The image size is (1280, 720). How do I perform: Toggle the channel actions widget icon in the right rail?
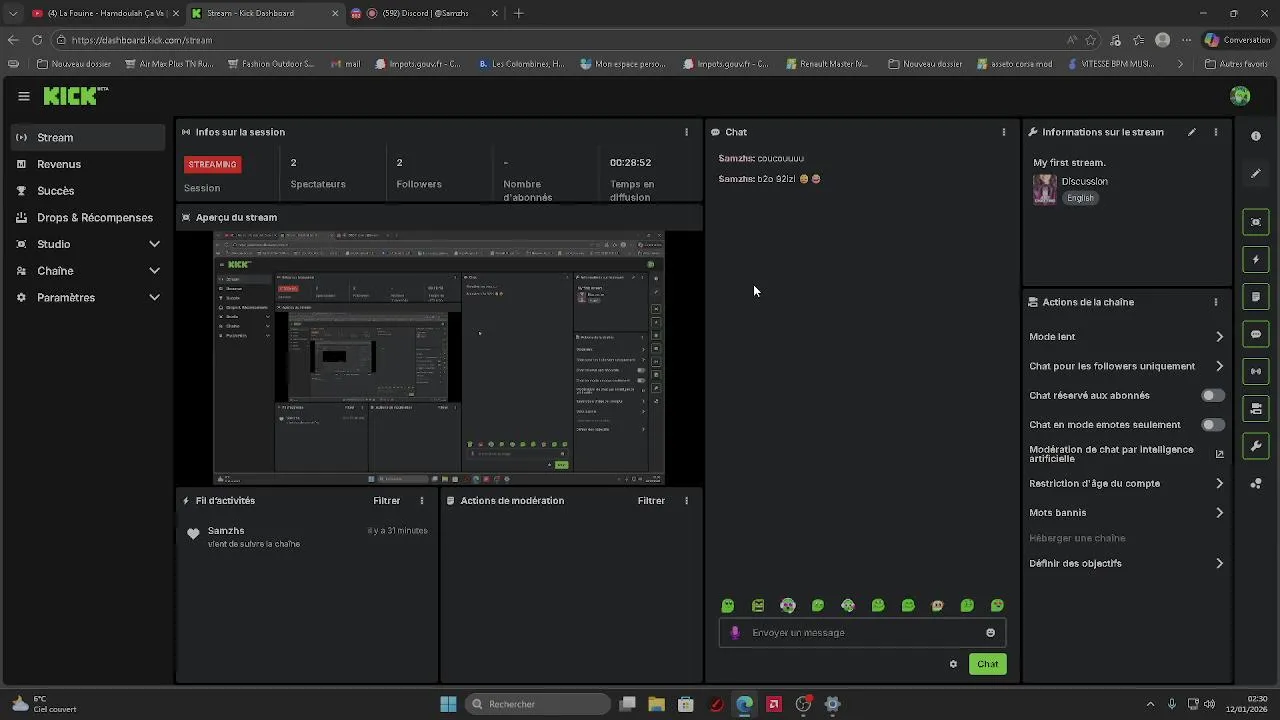[x=1256, y=408]
